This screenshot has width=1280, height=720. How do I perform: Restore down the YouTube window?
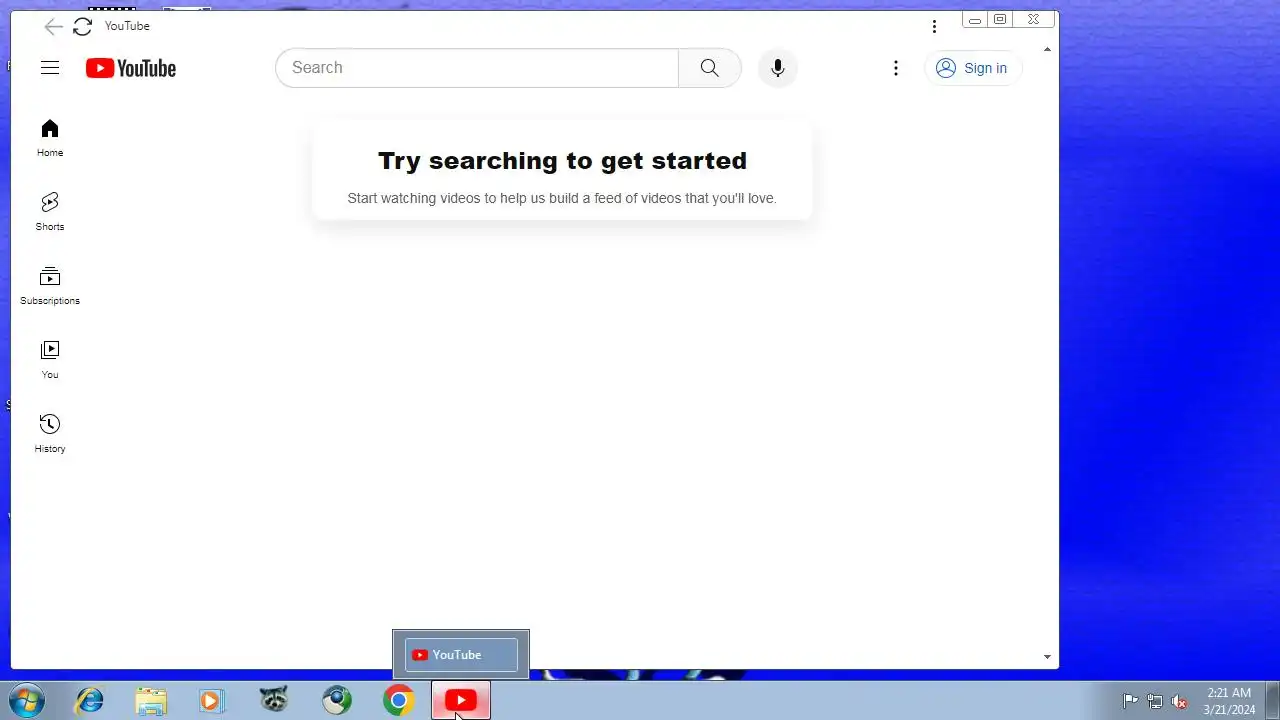(x=1000, y=20)
